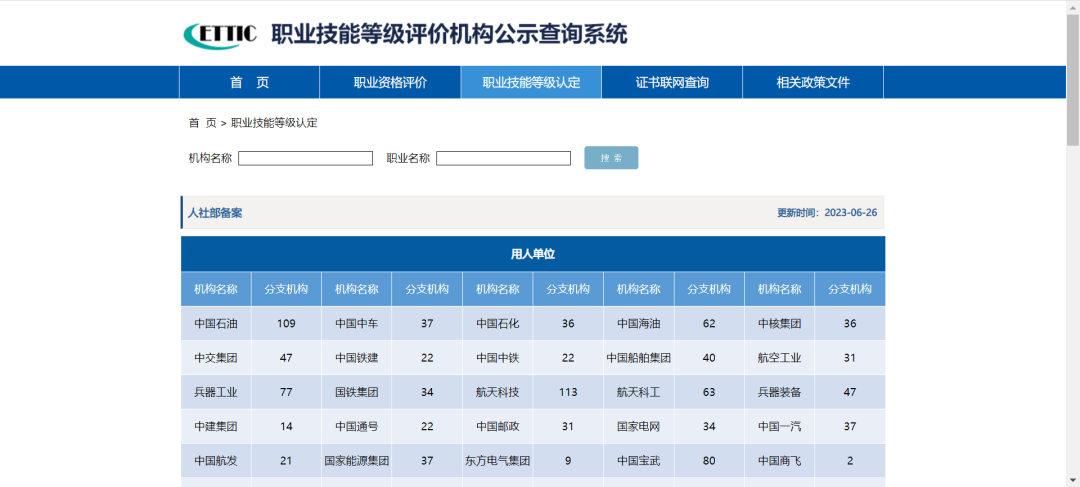Open 国家能源集团 entry

[x=356, y=461]
